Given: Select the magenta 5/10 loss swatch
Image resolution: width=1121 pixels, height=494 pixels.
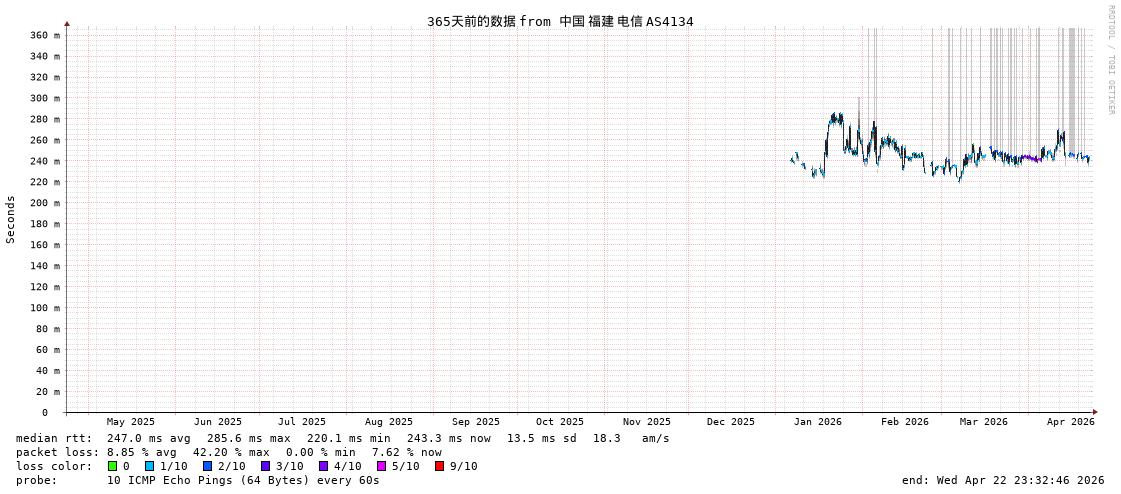Looking at the screenshot, I should click(x=382, y=466).
